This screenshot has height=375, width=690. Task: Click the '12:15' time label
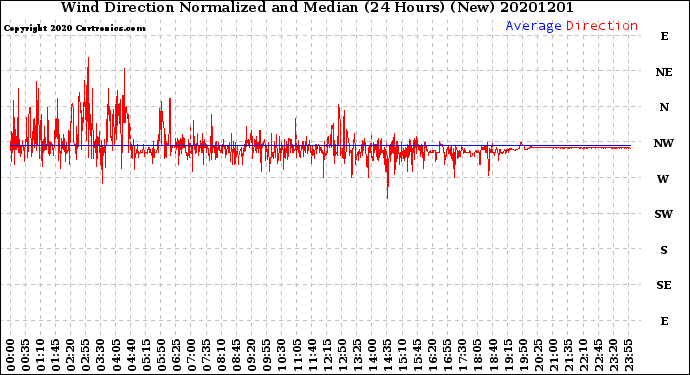click(x=327, y=355)
